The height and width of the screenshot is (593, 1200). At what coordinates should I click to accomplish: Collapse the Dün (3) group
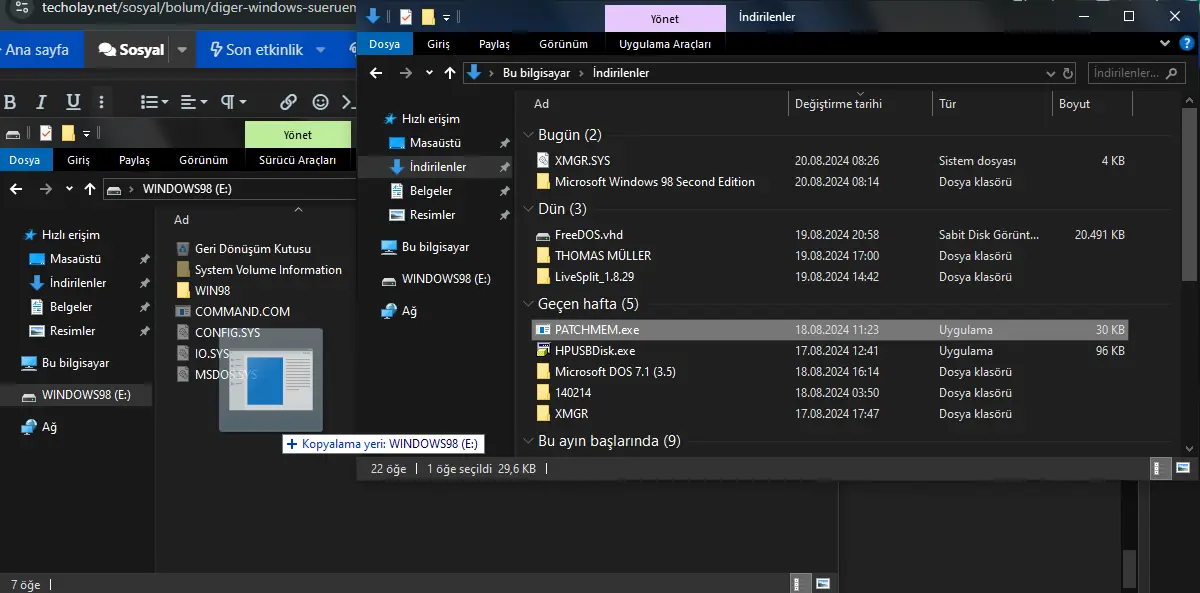[528, 209]
